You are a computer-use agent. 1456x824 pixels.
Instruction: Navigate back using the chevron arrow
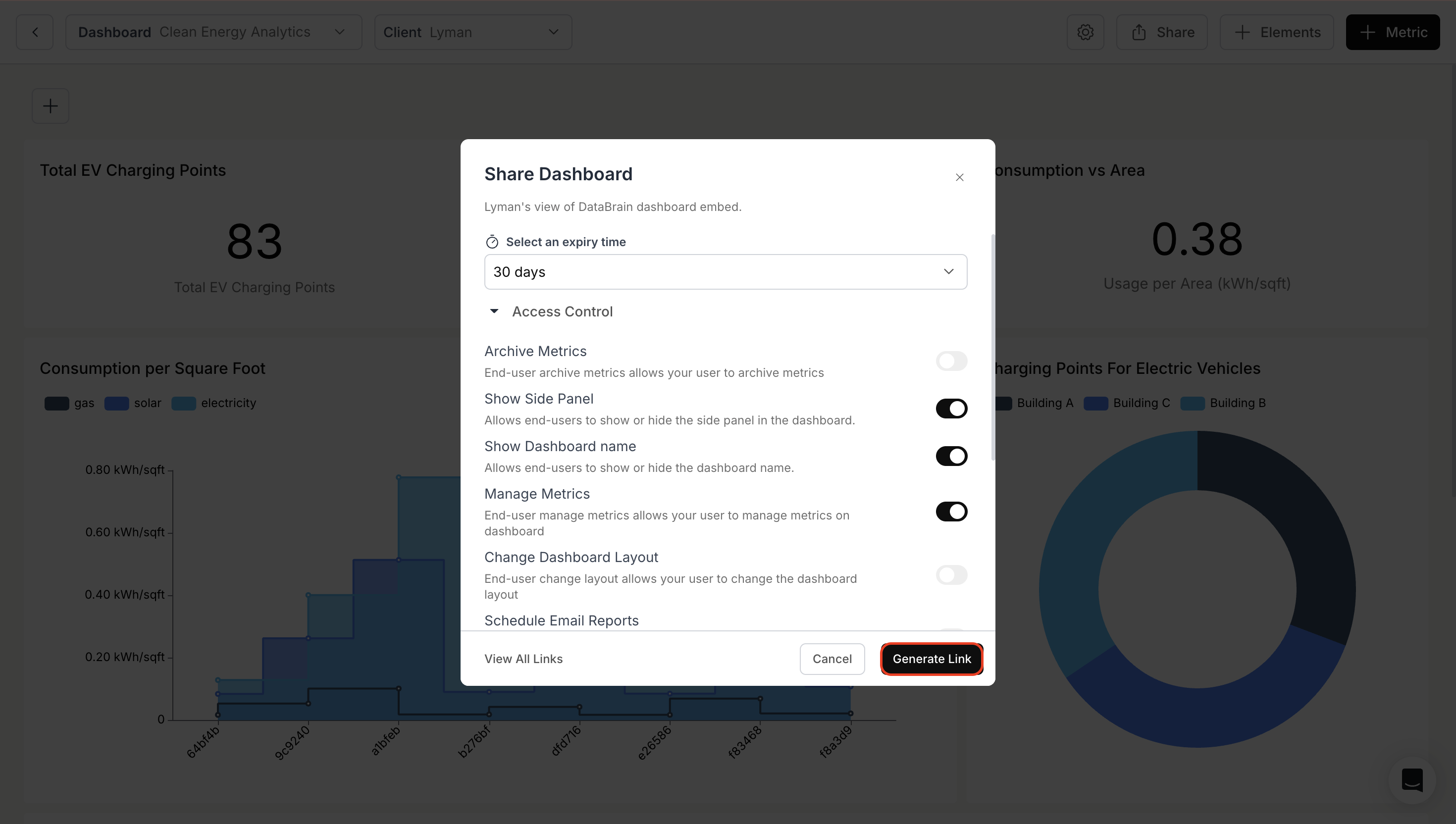tap(35, 32)
